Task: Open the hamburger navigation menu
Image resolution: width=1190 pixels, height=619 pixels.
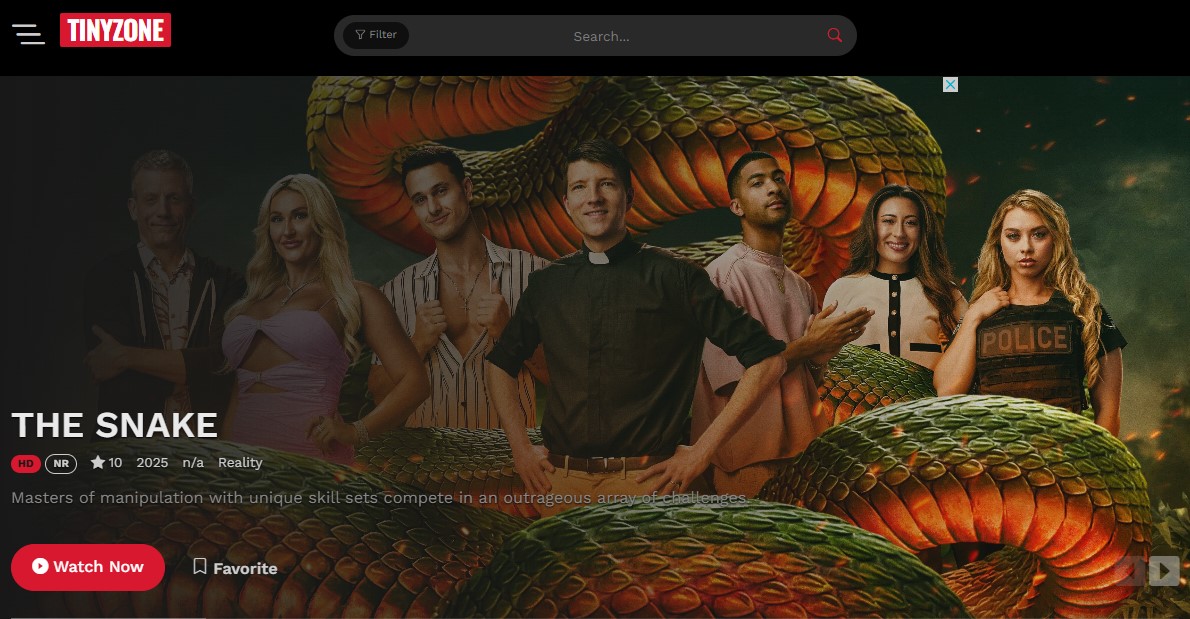Action: click(x=28, y=34)
